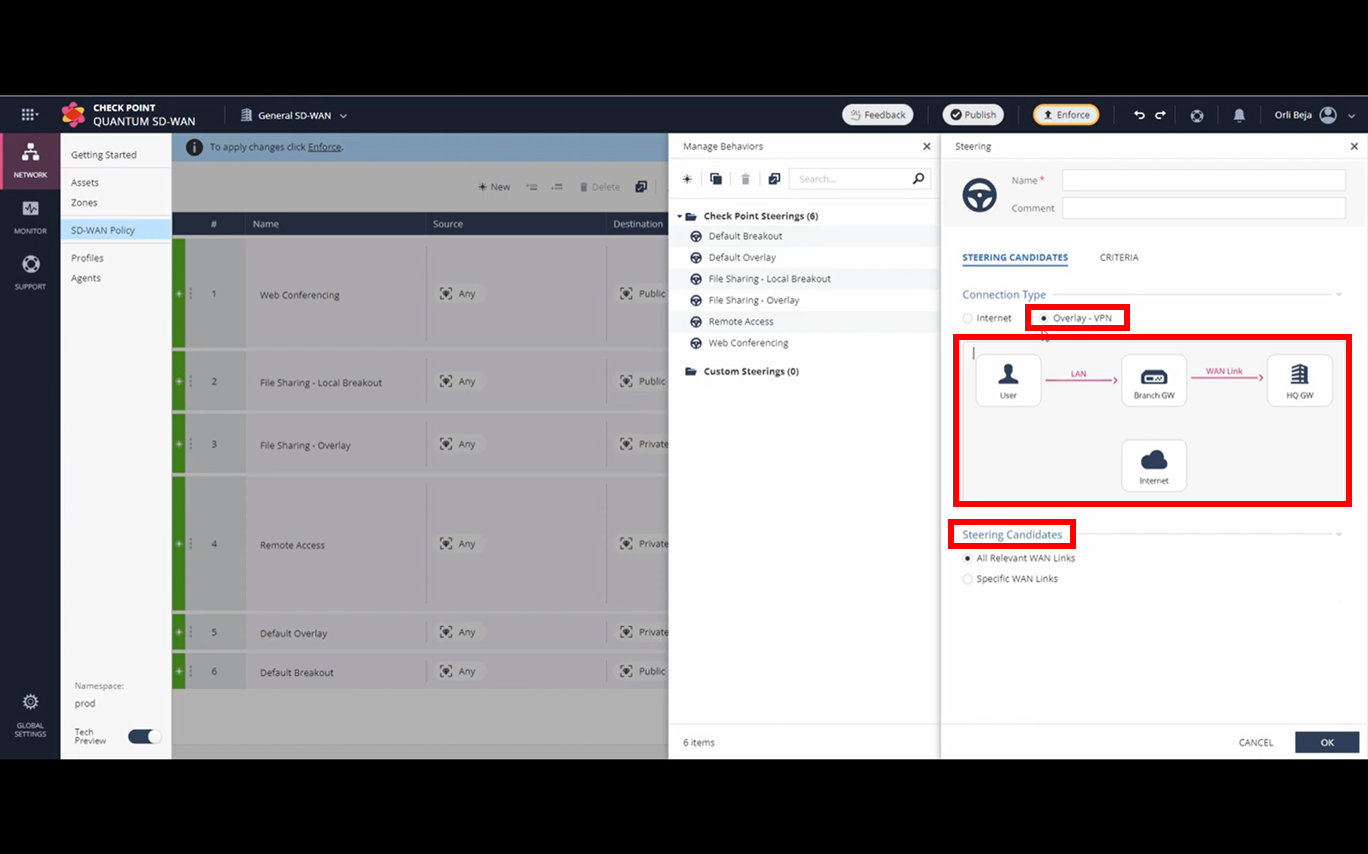Click the Enforce button in top bar
The image size is (1368, 854).
pyautogui.click(x=1066, y=115)
